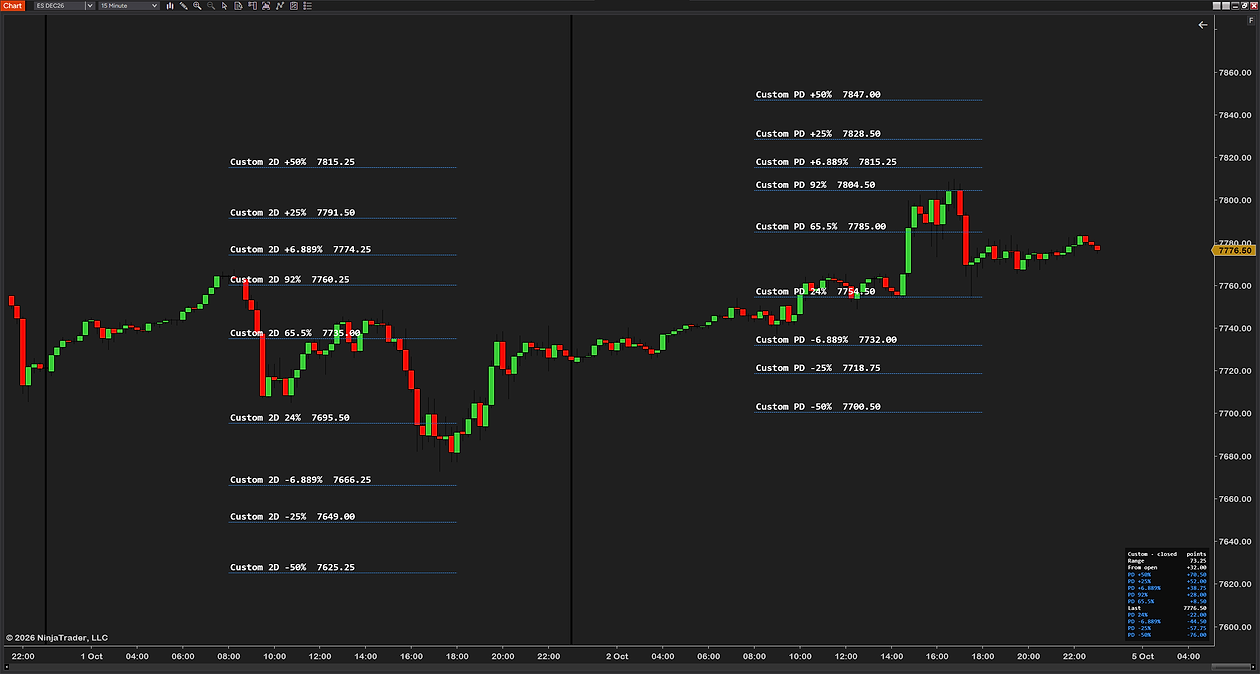This screenshot has height=674, width=1260.
Task: Click the zoom out magnifier icon
Action: (211, 5)
